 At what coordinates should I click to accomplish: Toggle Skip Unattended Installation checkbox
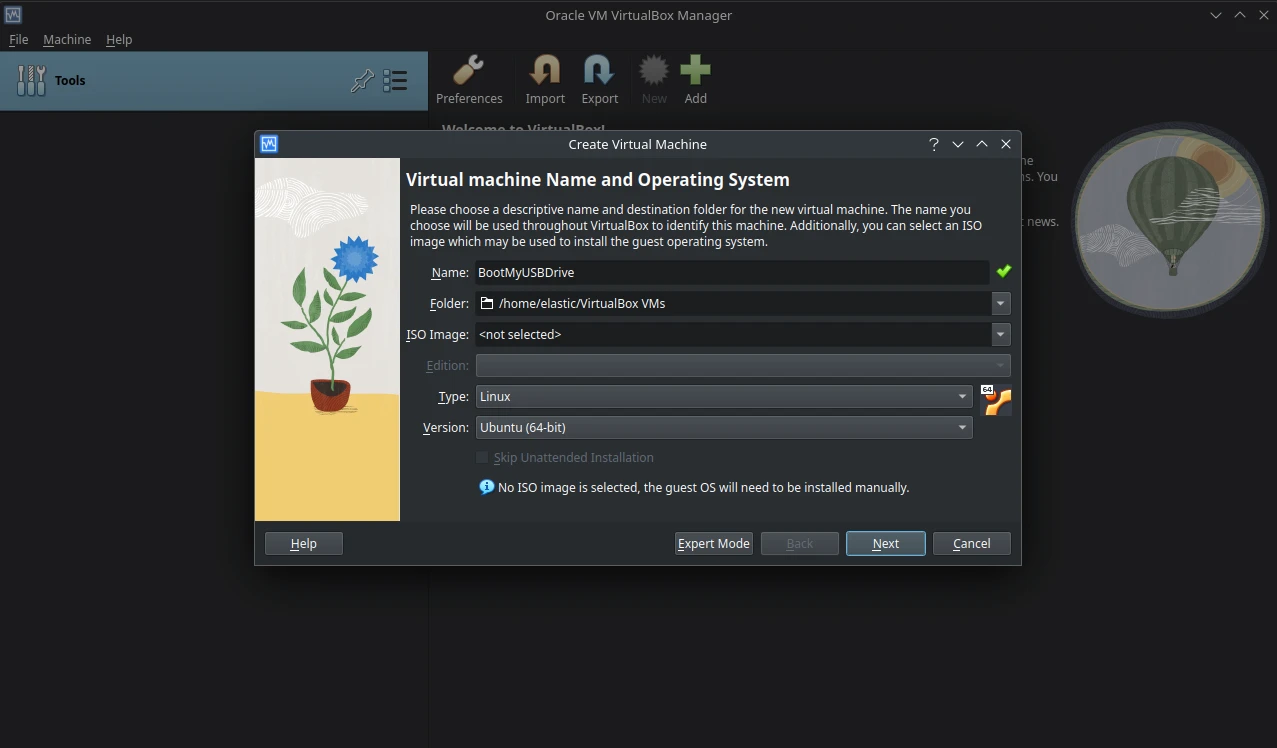pos(482,457)
